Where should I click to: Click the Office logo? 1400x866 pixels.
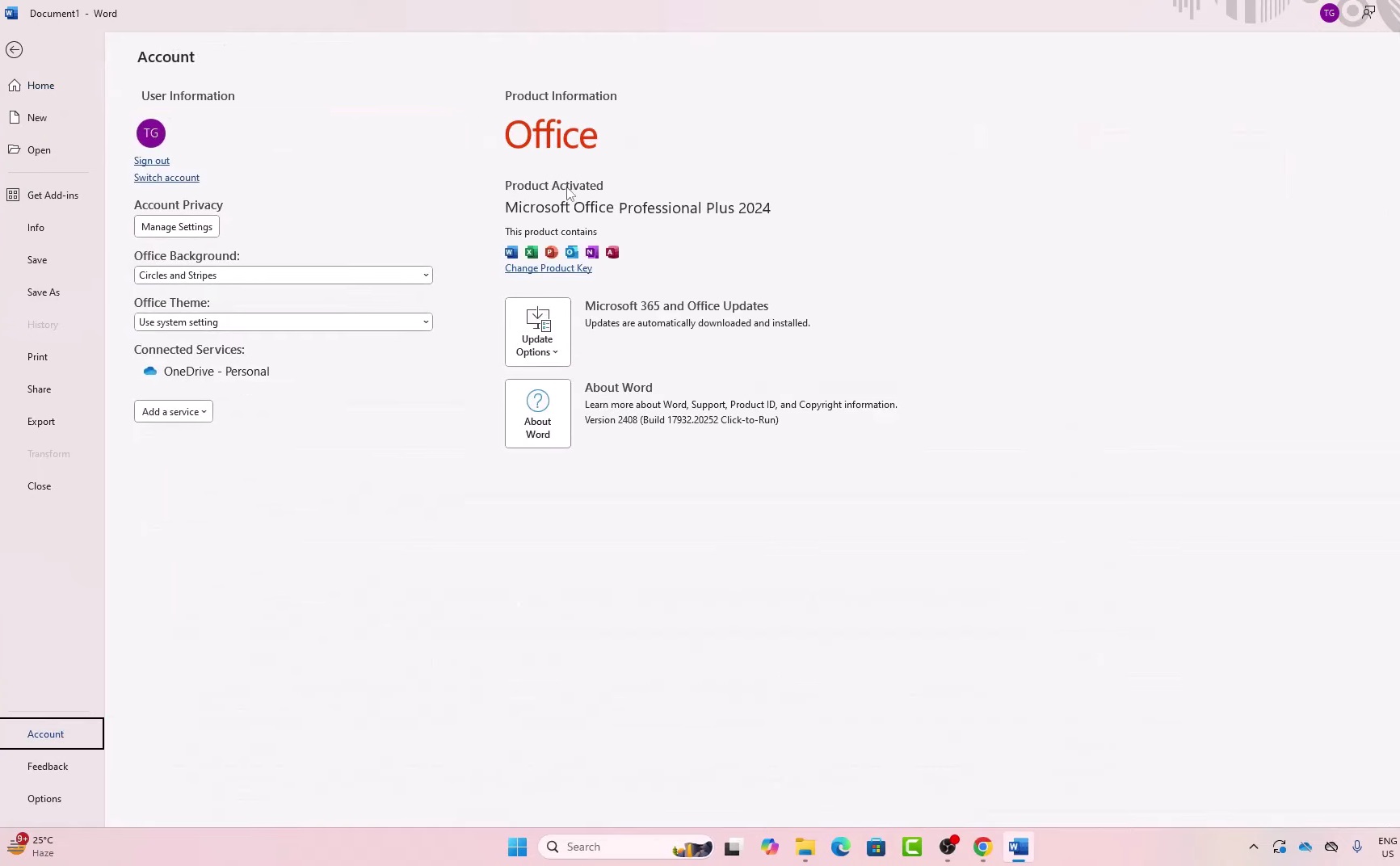click(x=551, y=135)
